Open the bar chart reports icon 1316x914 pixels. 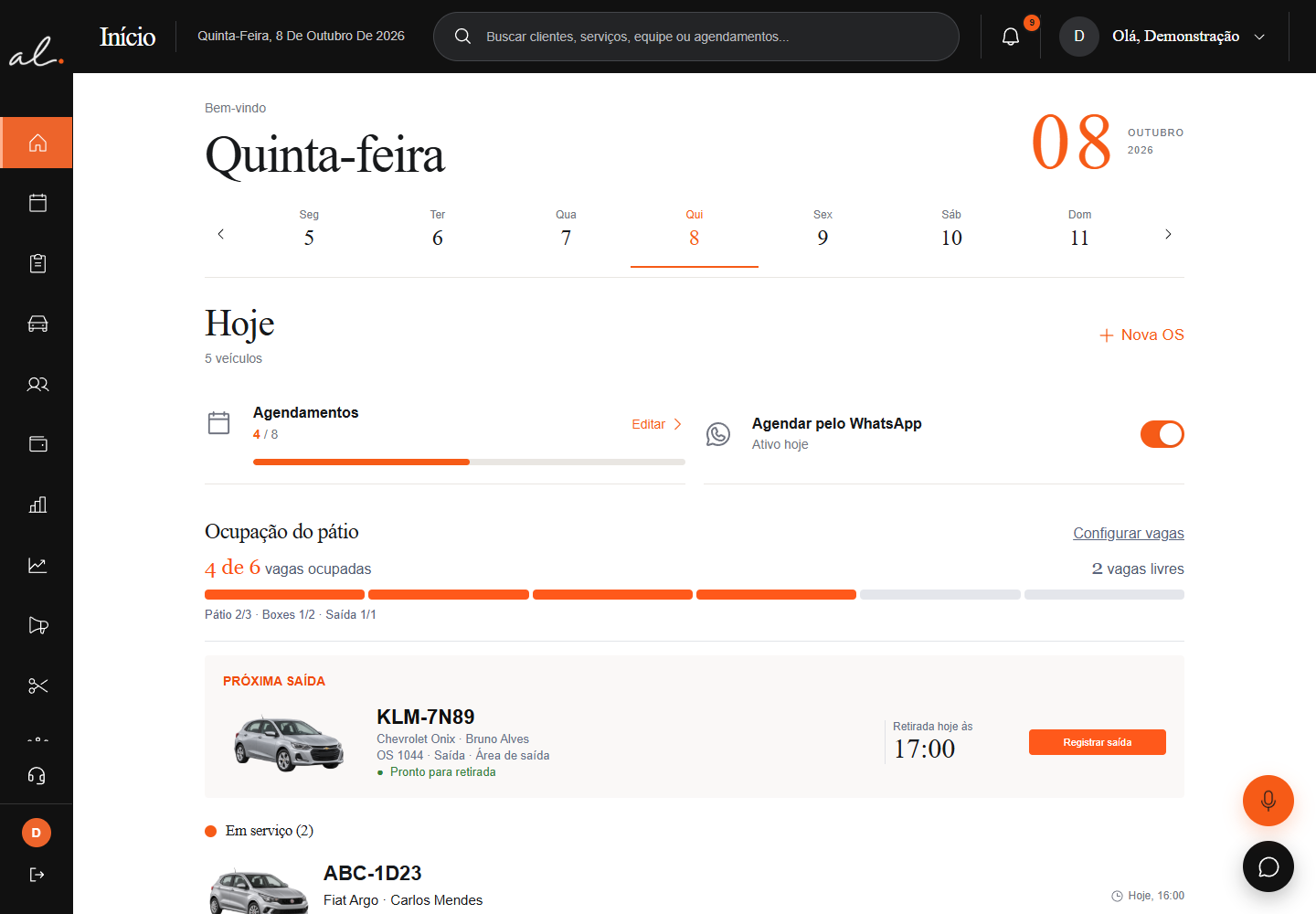(x=37, y=505)
